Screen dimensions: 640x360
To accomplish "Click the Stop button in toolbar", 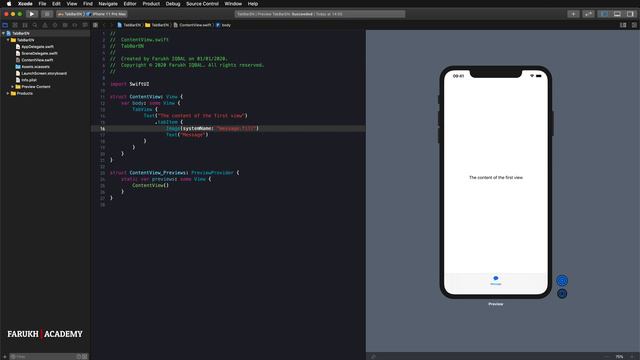I will coord(47,14).
